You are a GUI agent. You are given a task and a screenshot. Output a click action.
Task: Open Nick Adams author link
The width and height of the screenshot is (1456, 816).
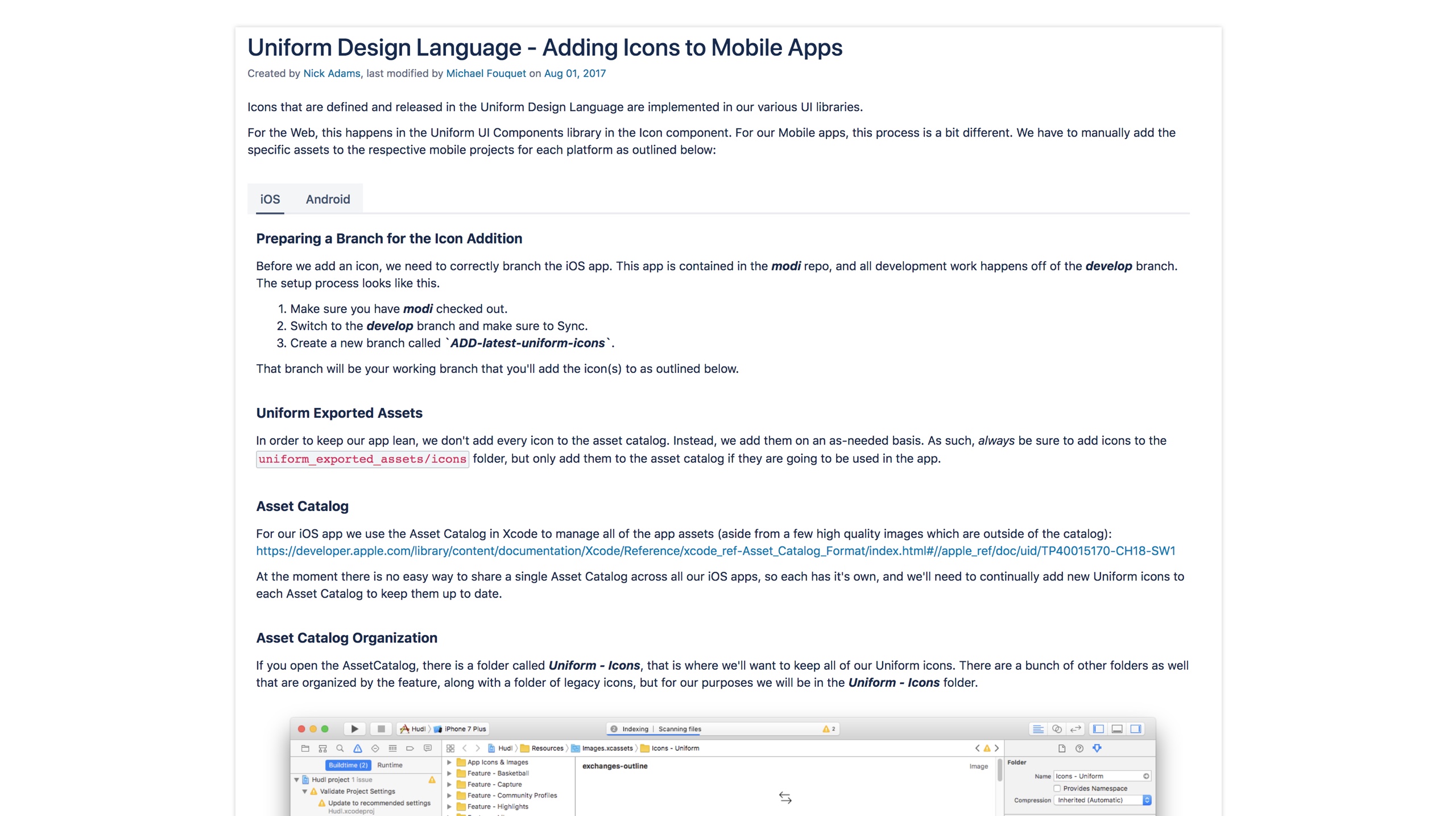click(x=332, y=73)
